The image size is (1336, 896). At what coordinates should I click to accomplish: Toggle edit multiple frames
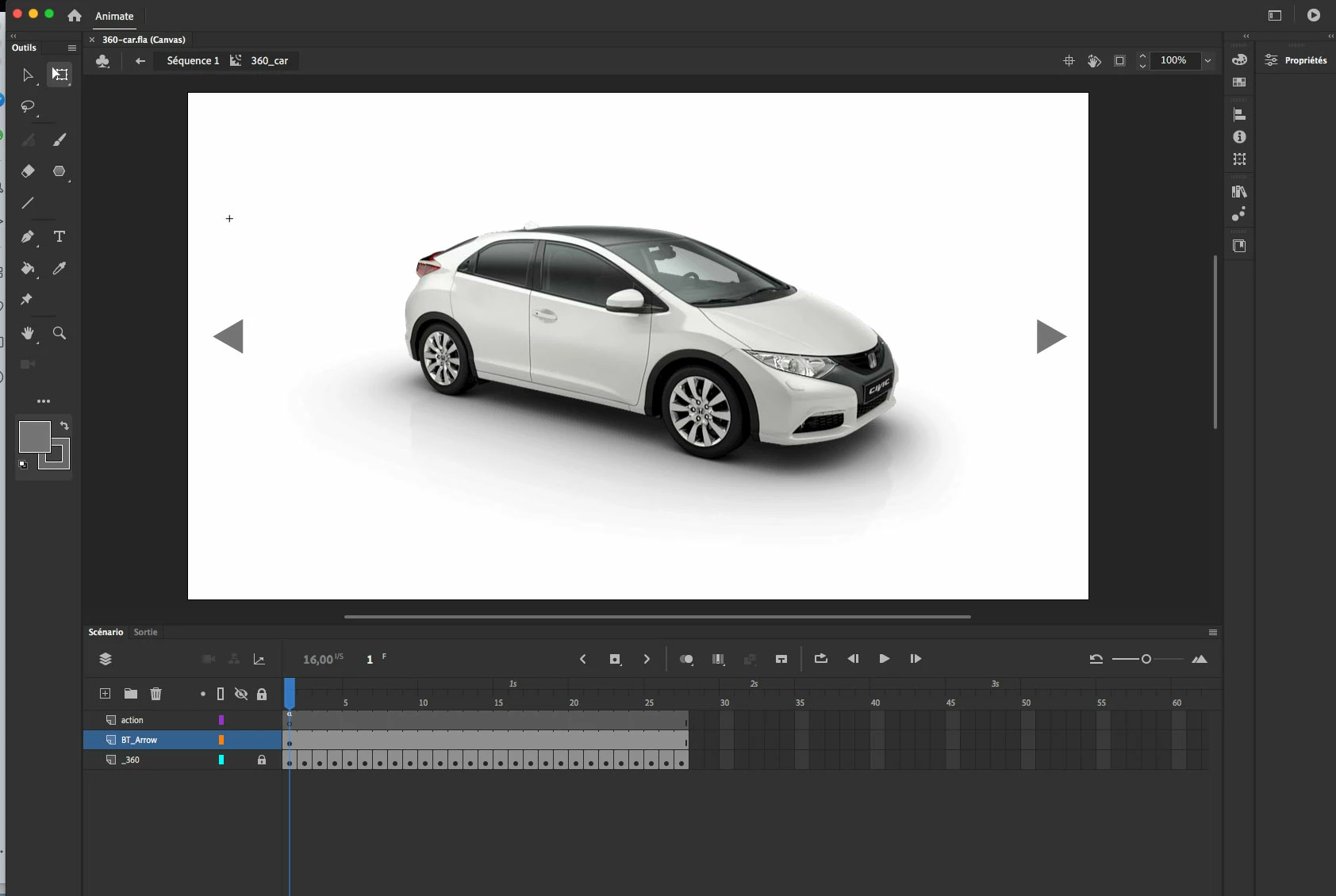coord(718,659)
